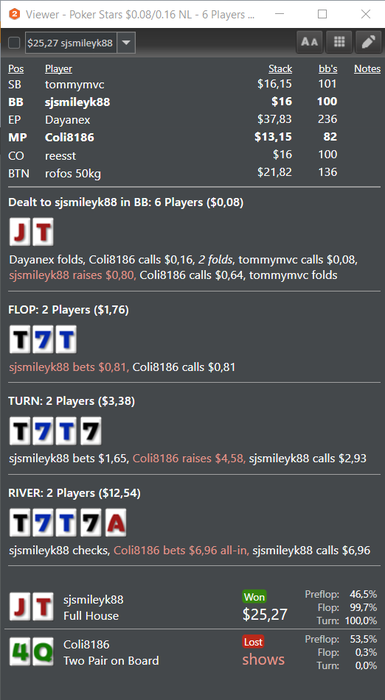
Task: Click the blue 7 flop card
Action: pyautogui.click(x=43, y=339)
